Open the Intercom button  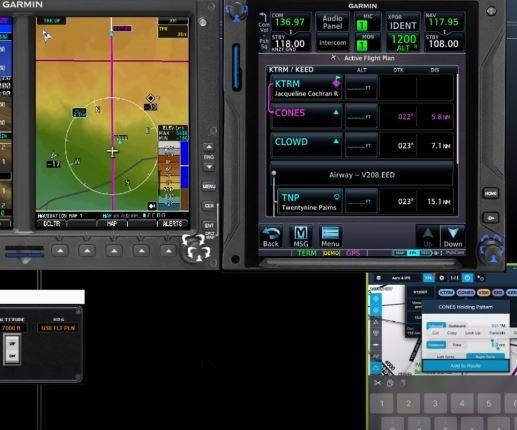click(x=332, y=43)
